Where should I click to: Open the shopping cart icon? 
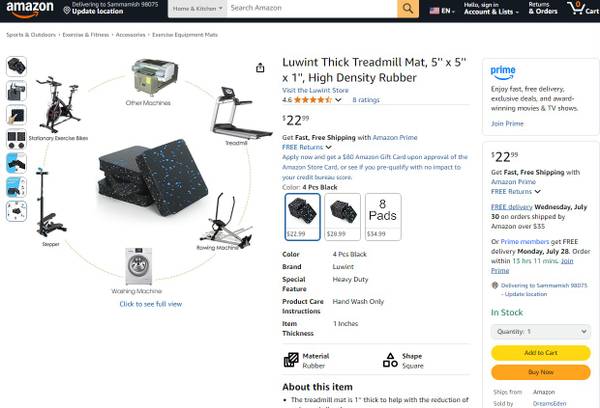click(x=583, y=8)
